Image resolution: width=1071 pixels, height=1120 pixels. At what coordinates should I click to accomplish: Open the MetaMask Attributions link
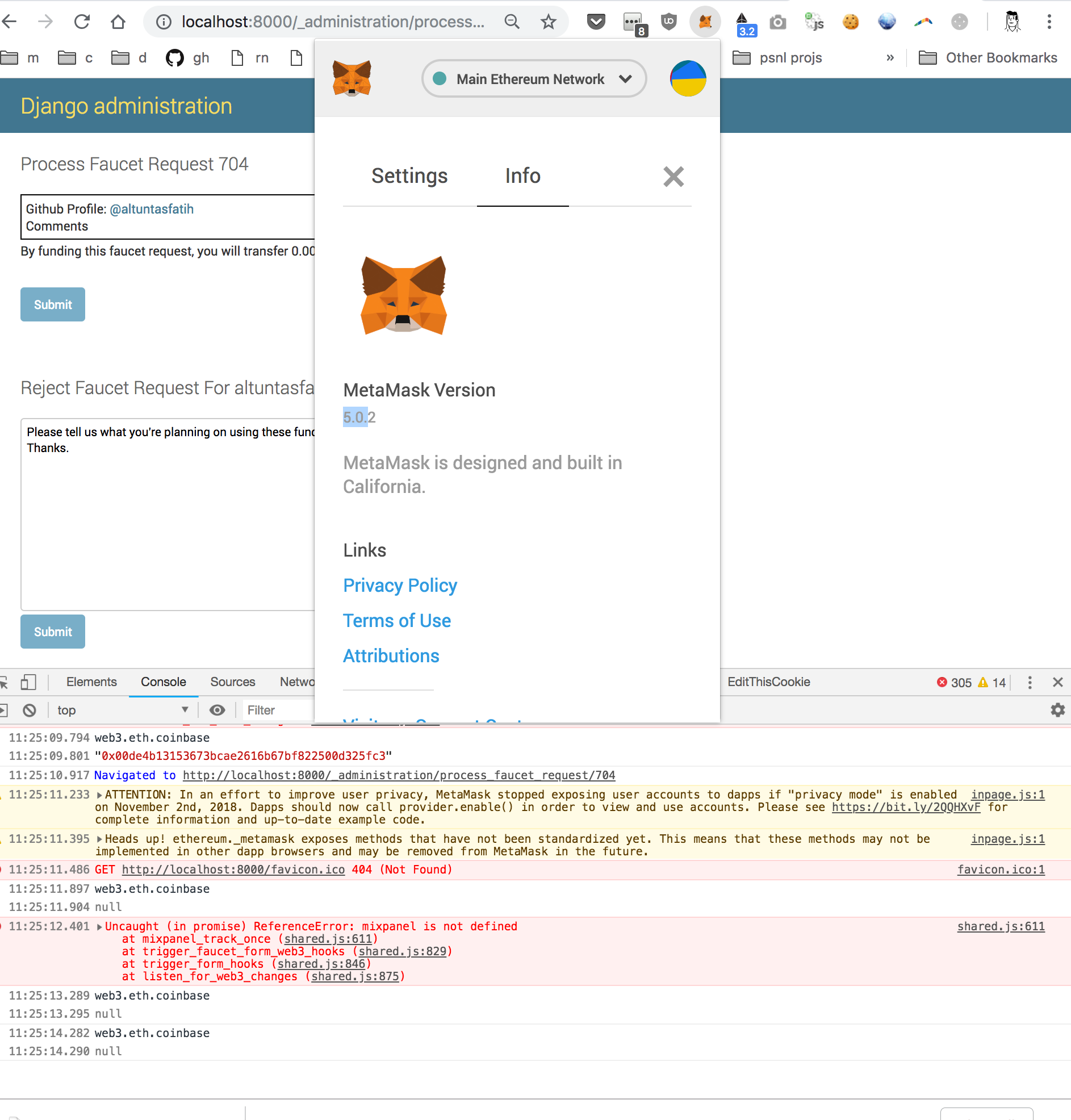391,657
